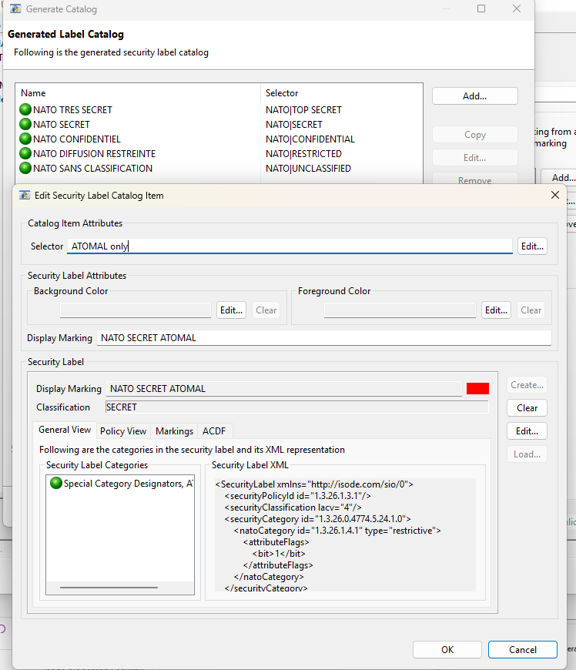Open the Markings tab

coord(174,431)
